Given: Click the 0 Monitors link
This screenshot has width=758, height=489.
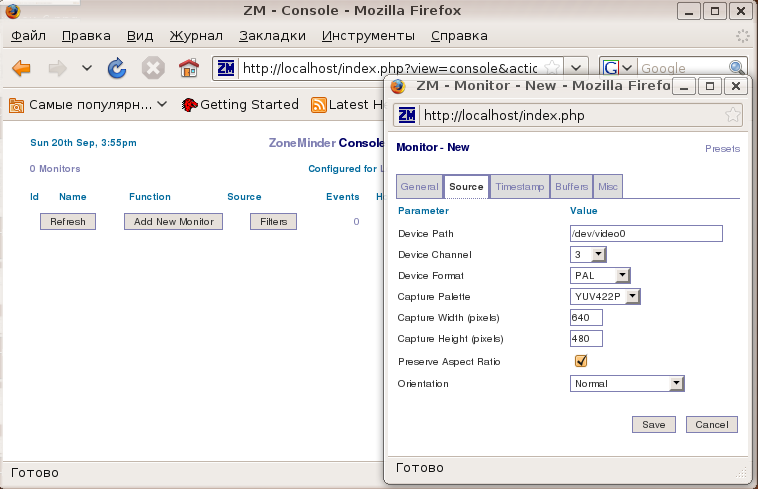Looking at the screenshot, I should click(x=55, y=169).
